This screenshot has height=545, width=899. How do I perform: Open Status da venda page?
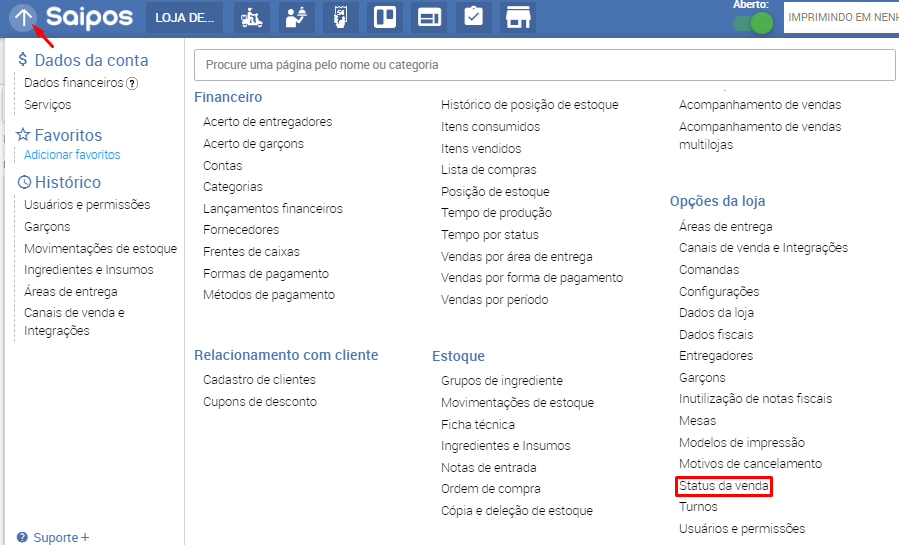coord(723,486)
